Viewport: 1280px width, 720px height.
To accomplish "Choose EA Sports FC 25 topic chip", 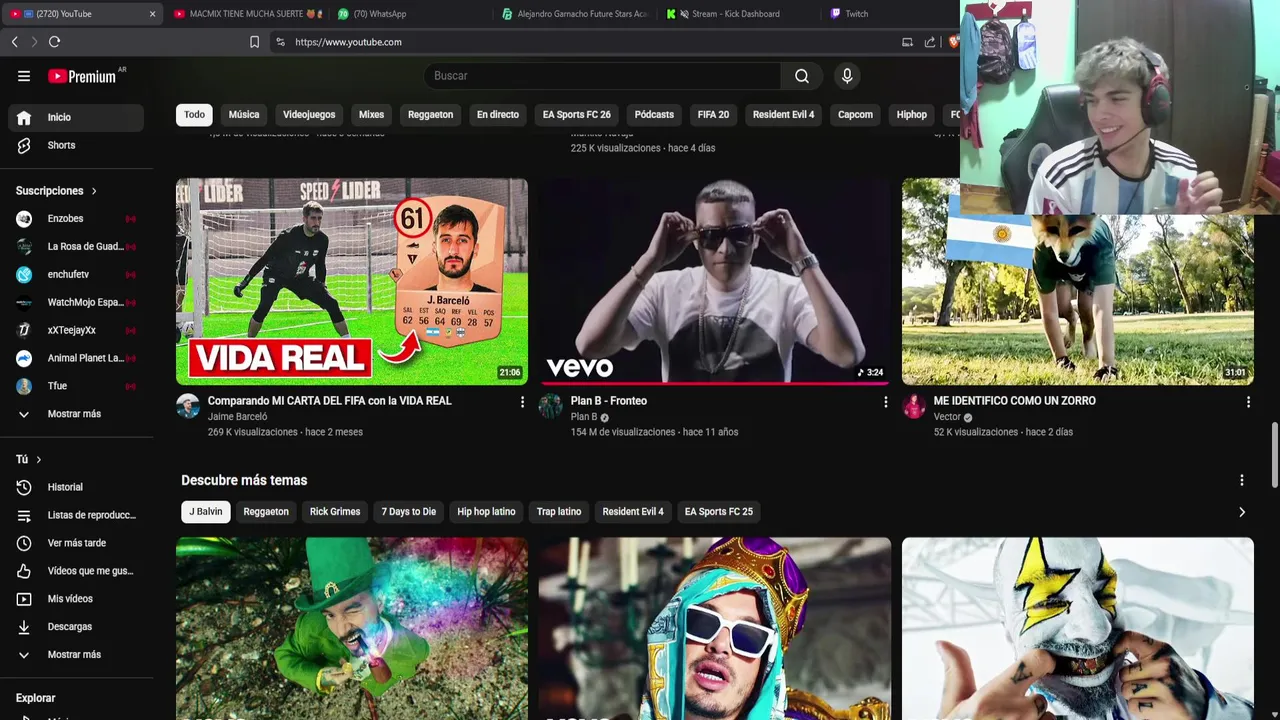I will tap(719, 512).
